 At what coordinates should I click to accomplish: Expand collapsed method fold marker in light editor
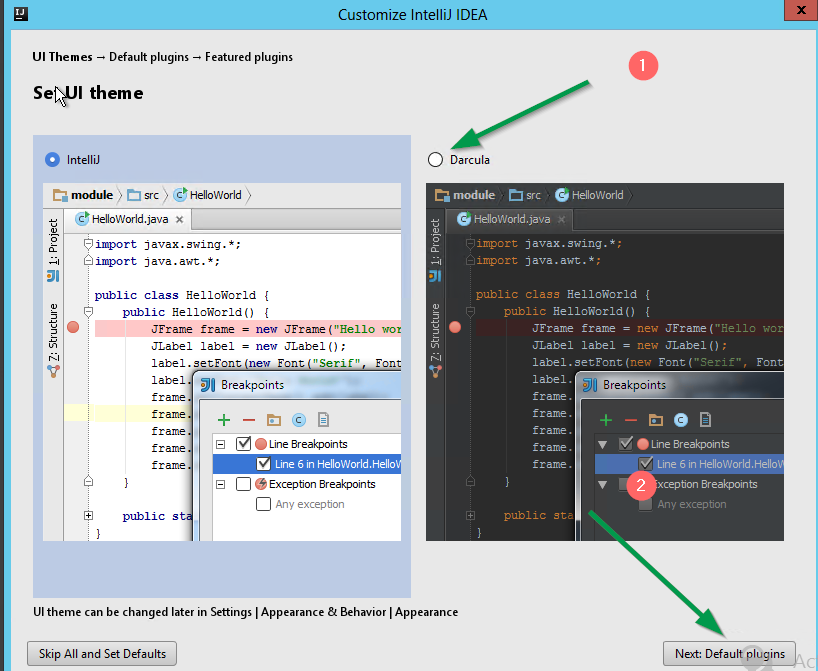tap(89, 516)
